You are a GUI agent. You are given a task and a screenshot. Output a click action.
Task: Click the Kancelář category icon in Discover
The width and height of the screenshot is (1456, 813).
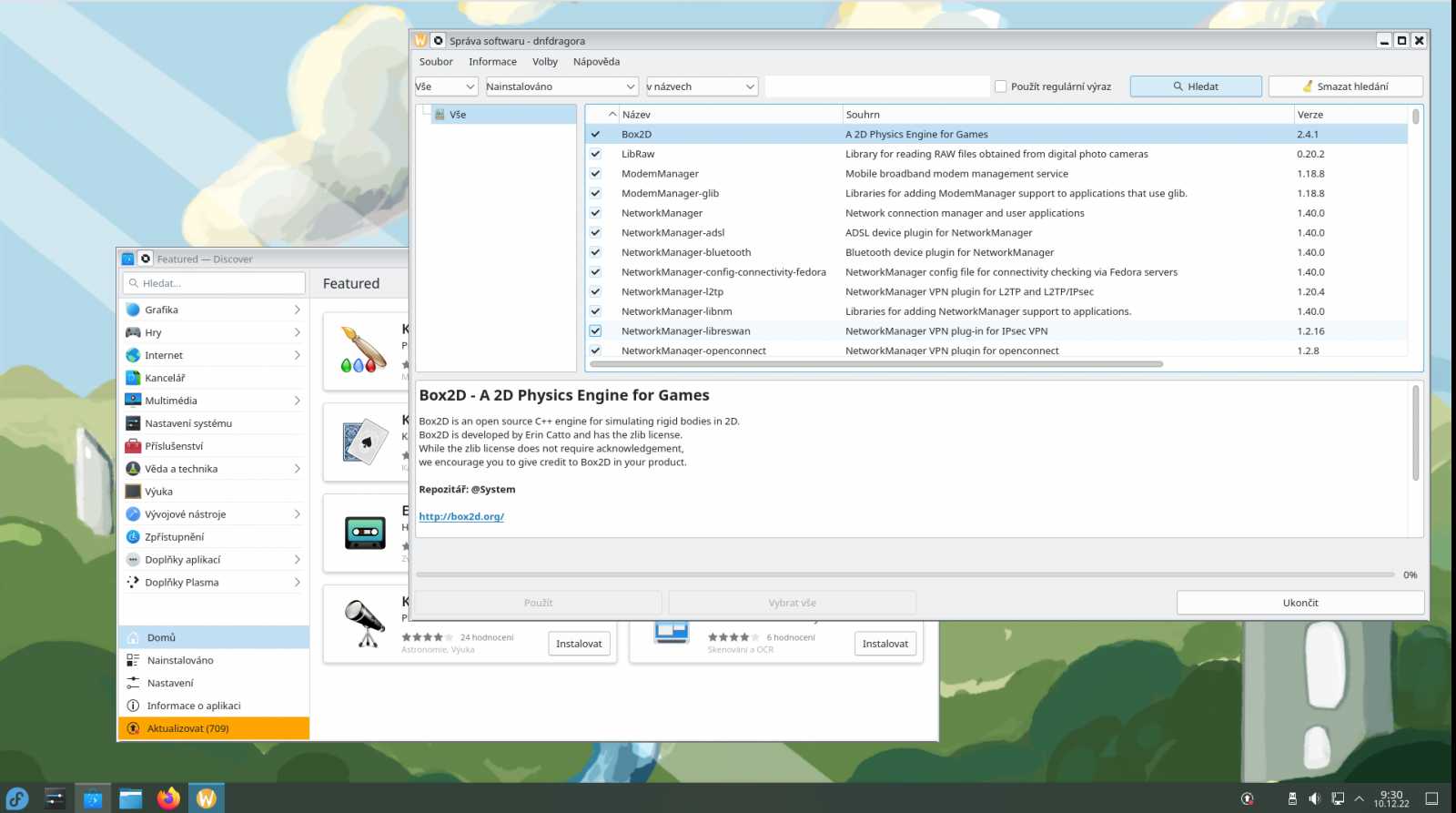pyautogui.click(x=133, y=378)
